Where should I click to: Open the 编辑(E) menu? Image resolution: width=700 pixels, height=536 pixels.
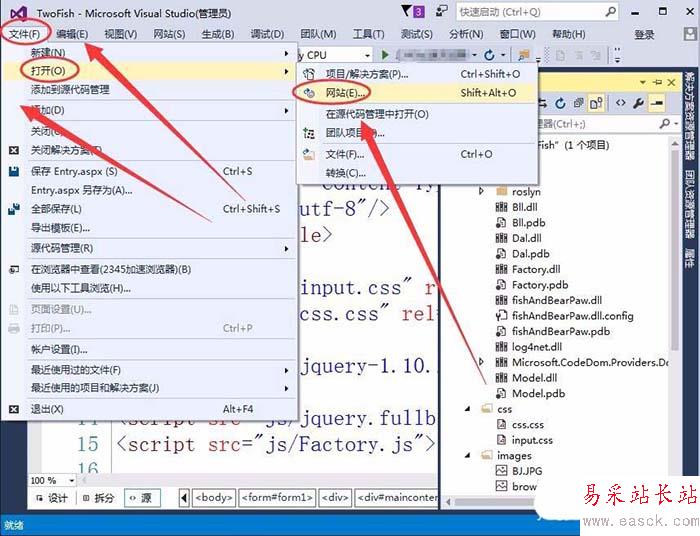pyautogui.click(x=72, y=34)
